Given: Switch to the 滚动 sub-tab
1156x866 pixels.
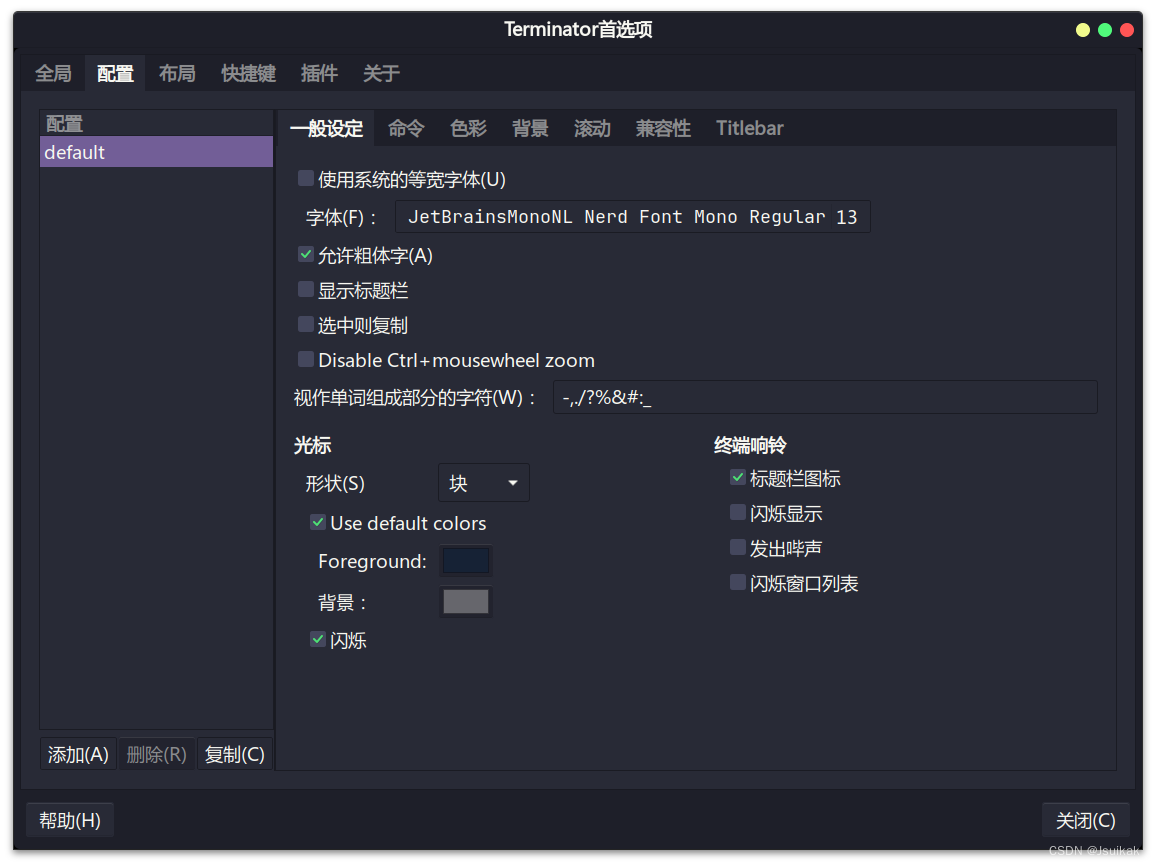Looking at the screenshot, I should (592, 128).
